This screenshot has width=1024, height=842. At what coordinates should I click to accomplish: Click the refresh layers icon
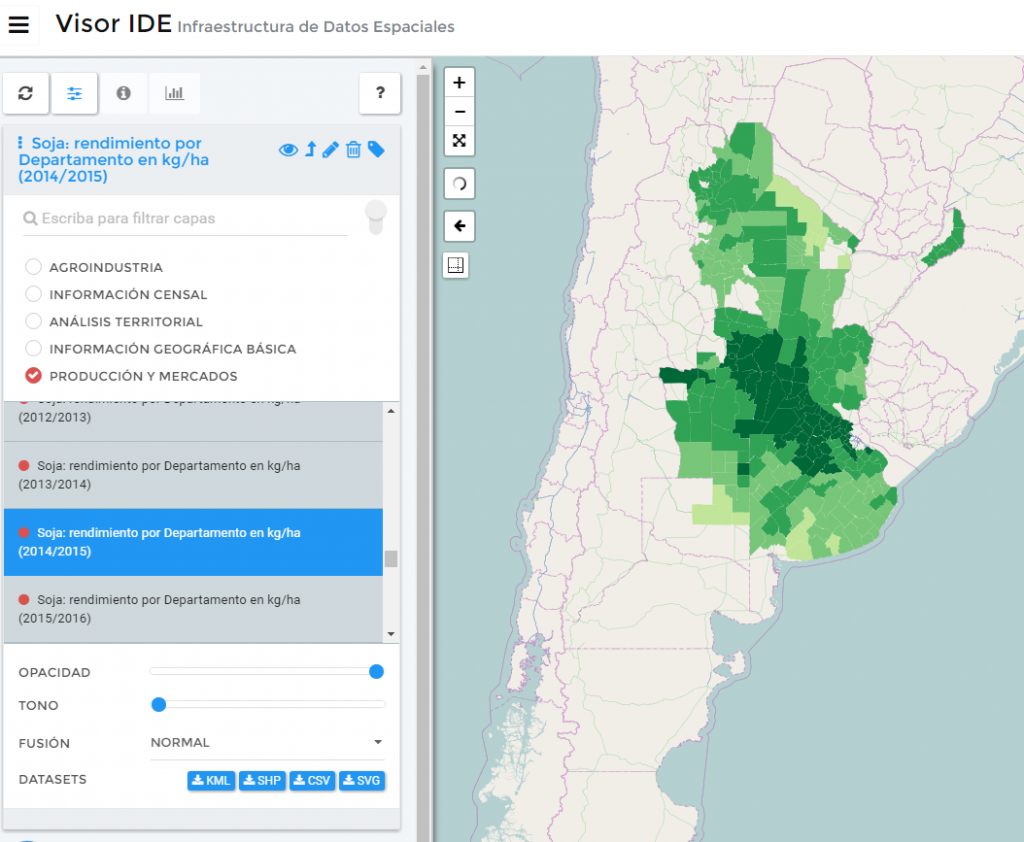click(25, 93)
